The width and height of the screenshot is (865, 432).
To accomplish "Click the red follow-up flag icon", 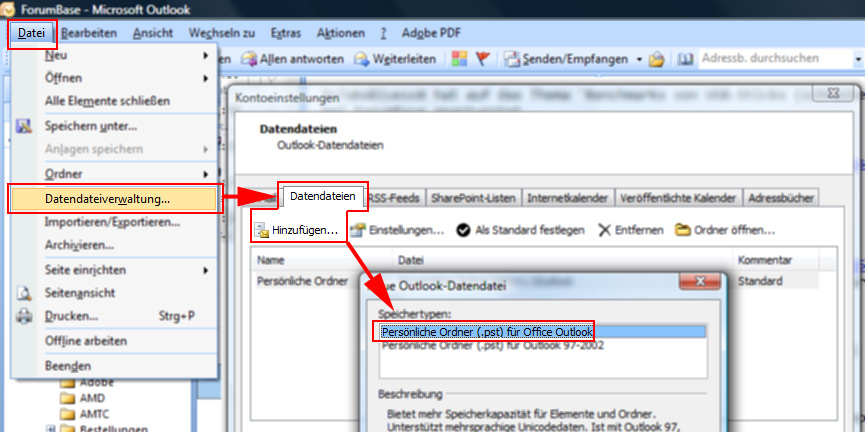I will (x=483, y=58).
